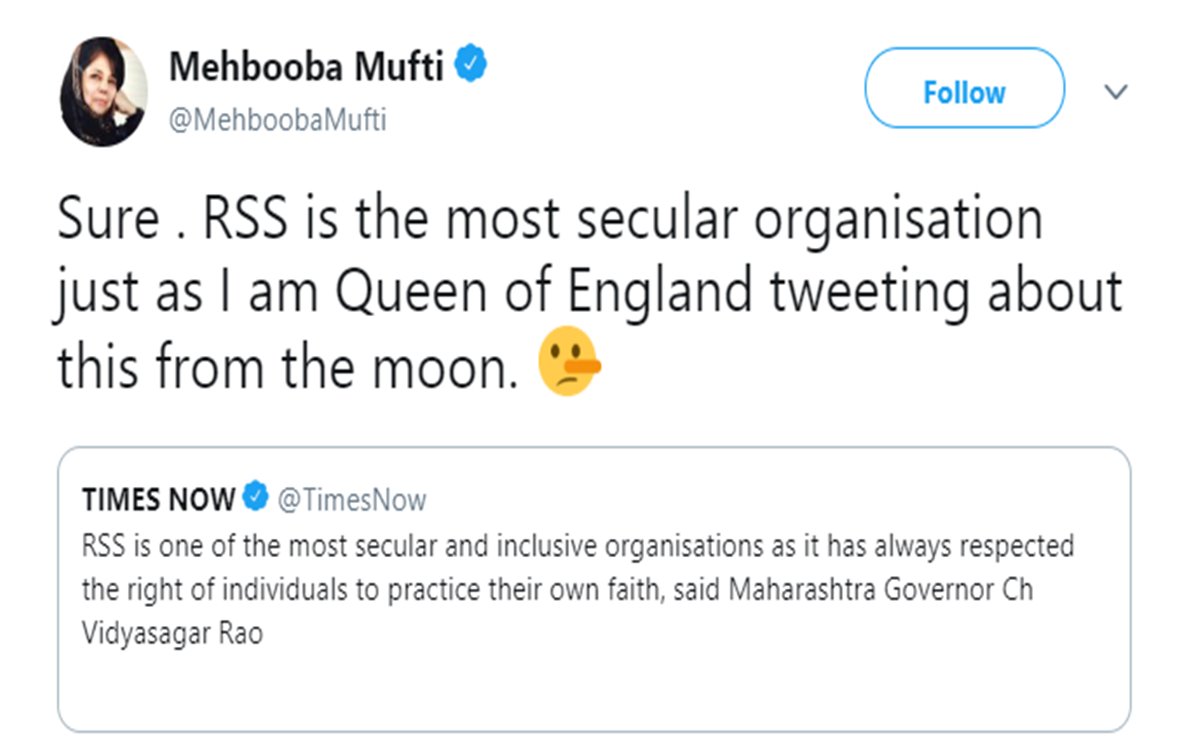Open the TIMES NOW account name
The image size is (1200, 750).
pyautogui.click(x=159, y=498)
